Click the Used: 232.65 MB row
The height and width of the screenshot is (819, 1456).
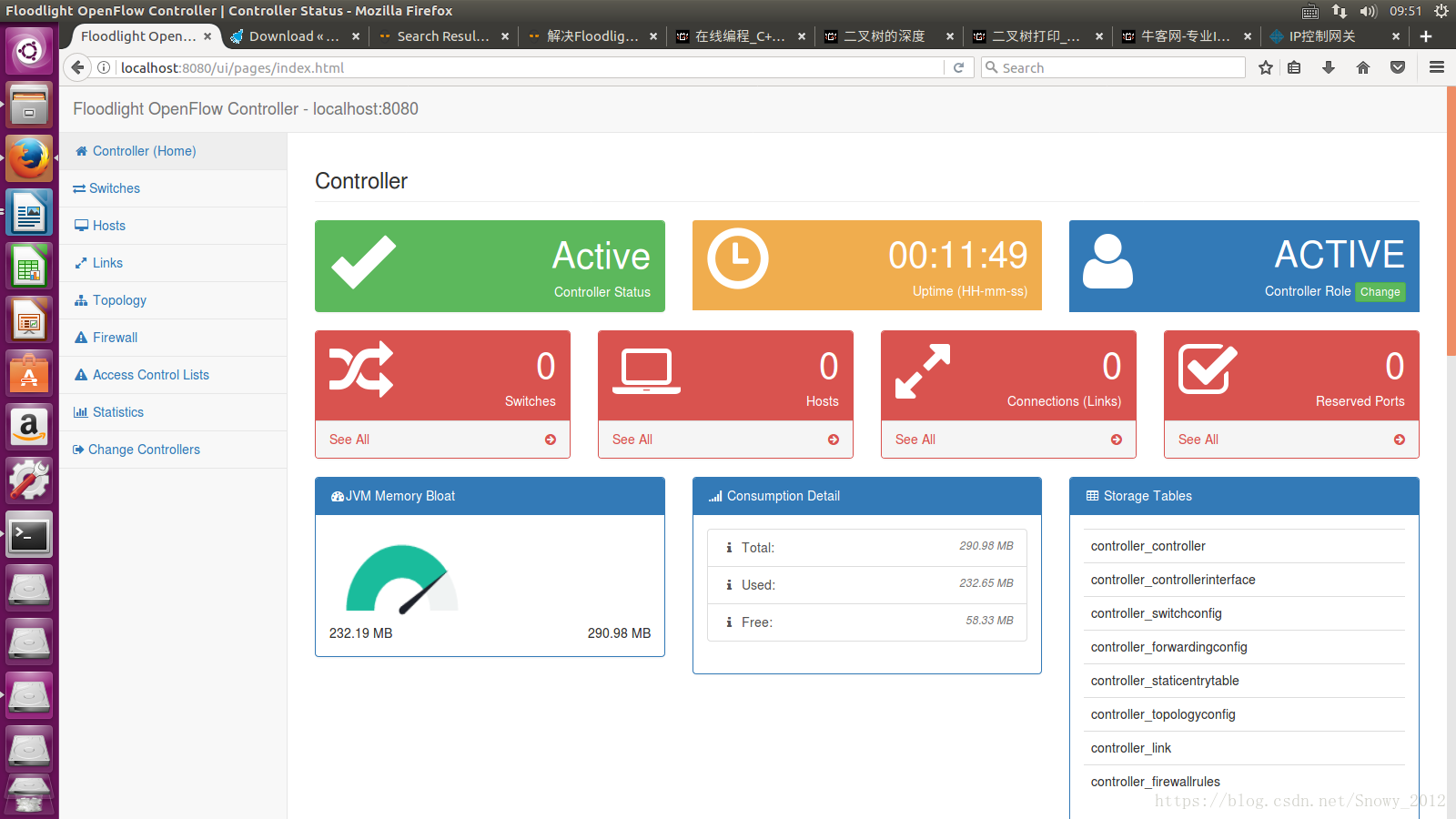[x=867, y=585]
